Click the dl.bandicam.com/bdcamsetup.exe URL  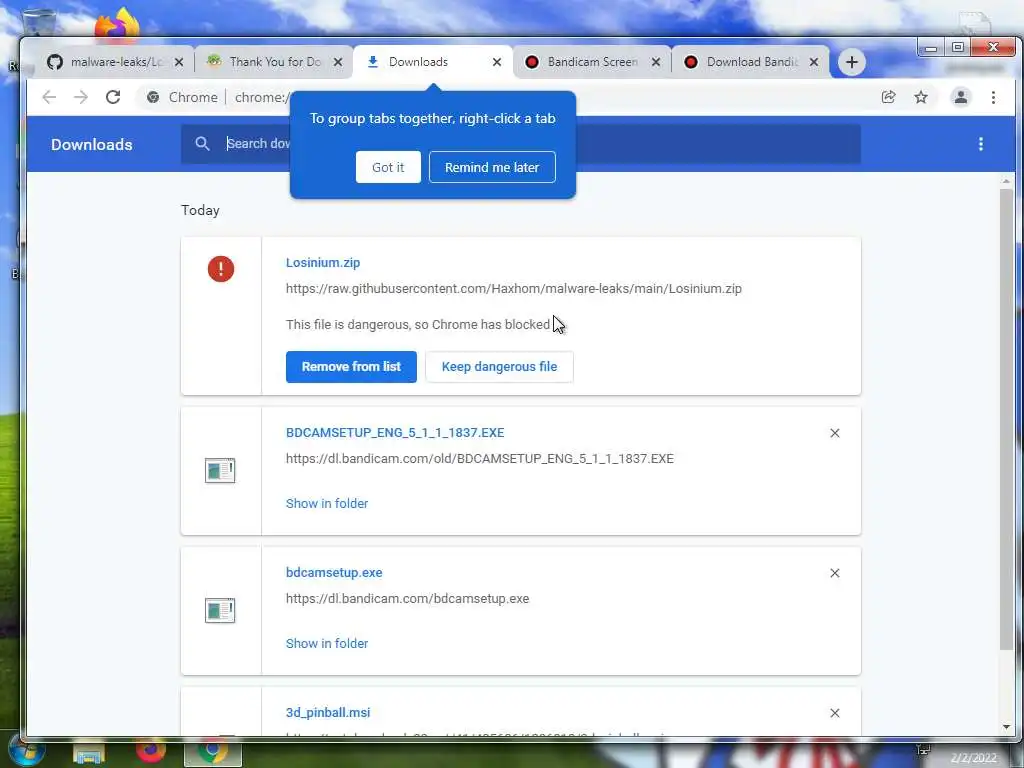[407, 599]
